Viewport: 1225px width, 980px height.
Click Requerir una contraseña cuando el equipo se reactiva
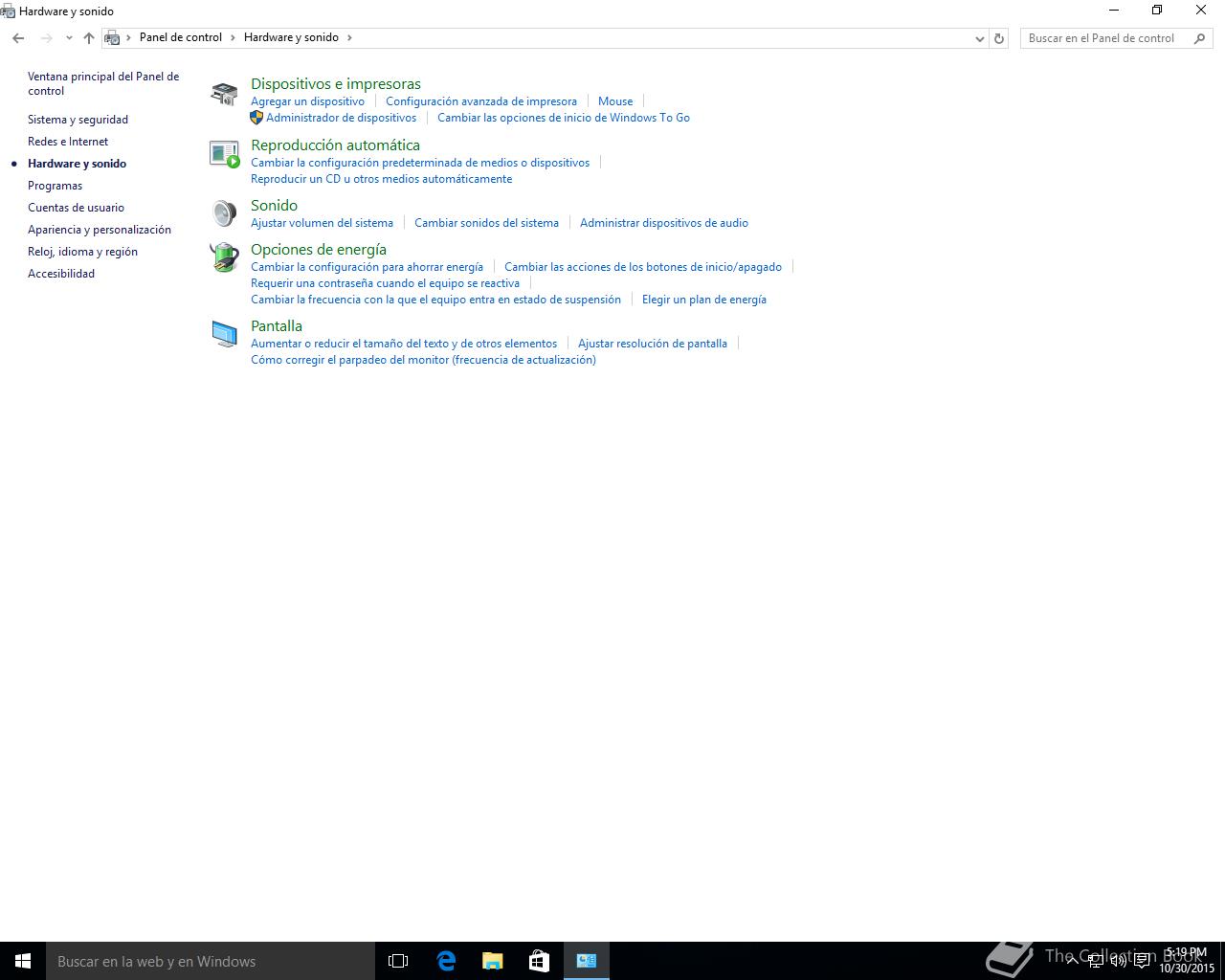click(385, 283)
